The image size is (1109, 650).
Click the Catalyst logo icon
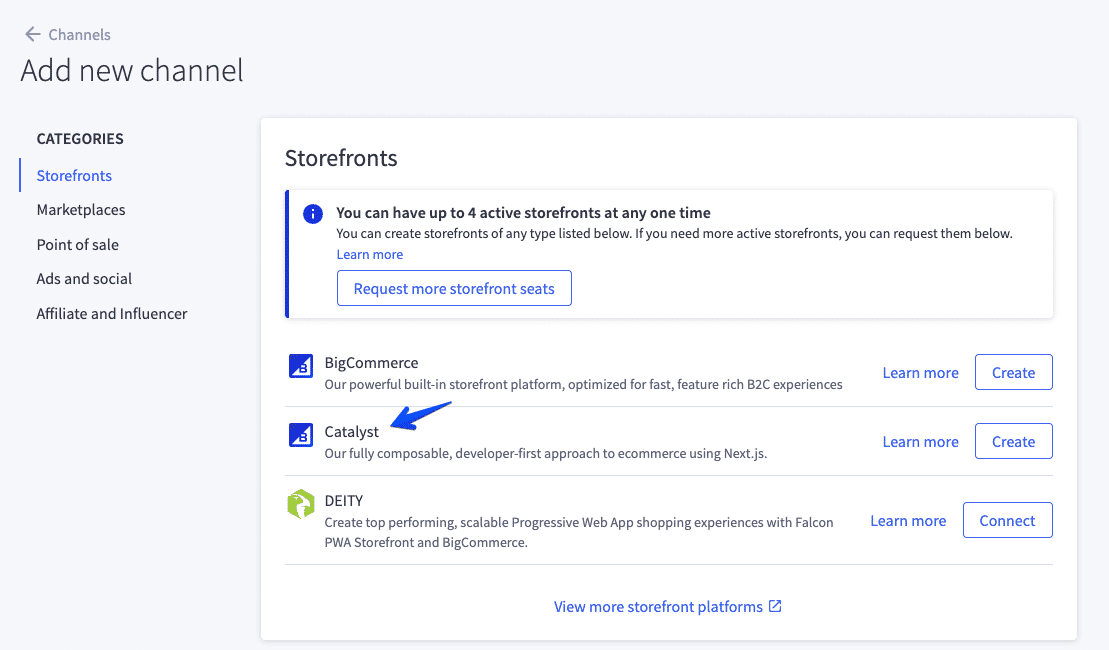pos(300,436)
